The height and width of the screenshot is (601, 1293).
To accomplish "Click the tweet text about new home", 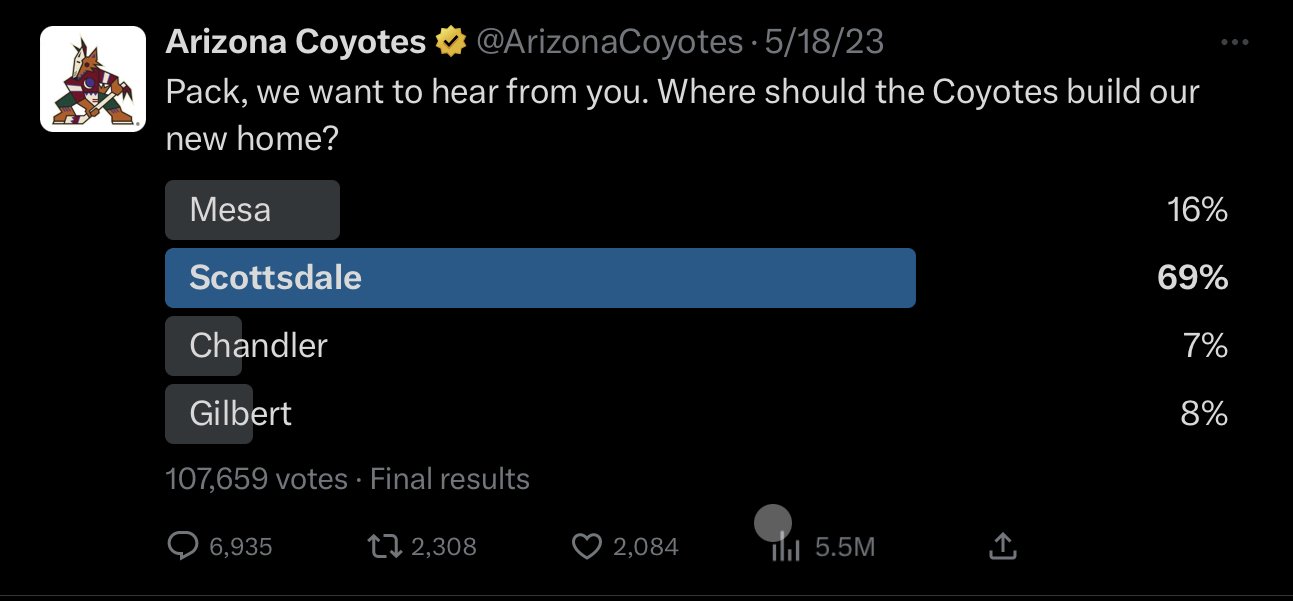I will [682, 115].
